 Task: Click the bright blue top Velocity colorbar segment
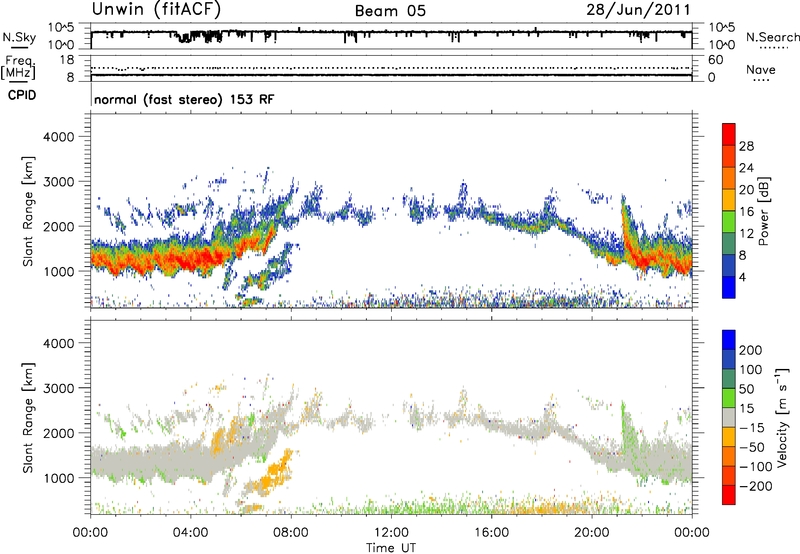pos(729,340)
